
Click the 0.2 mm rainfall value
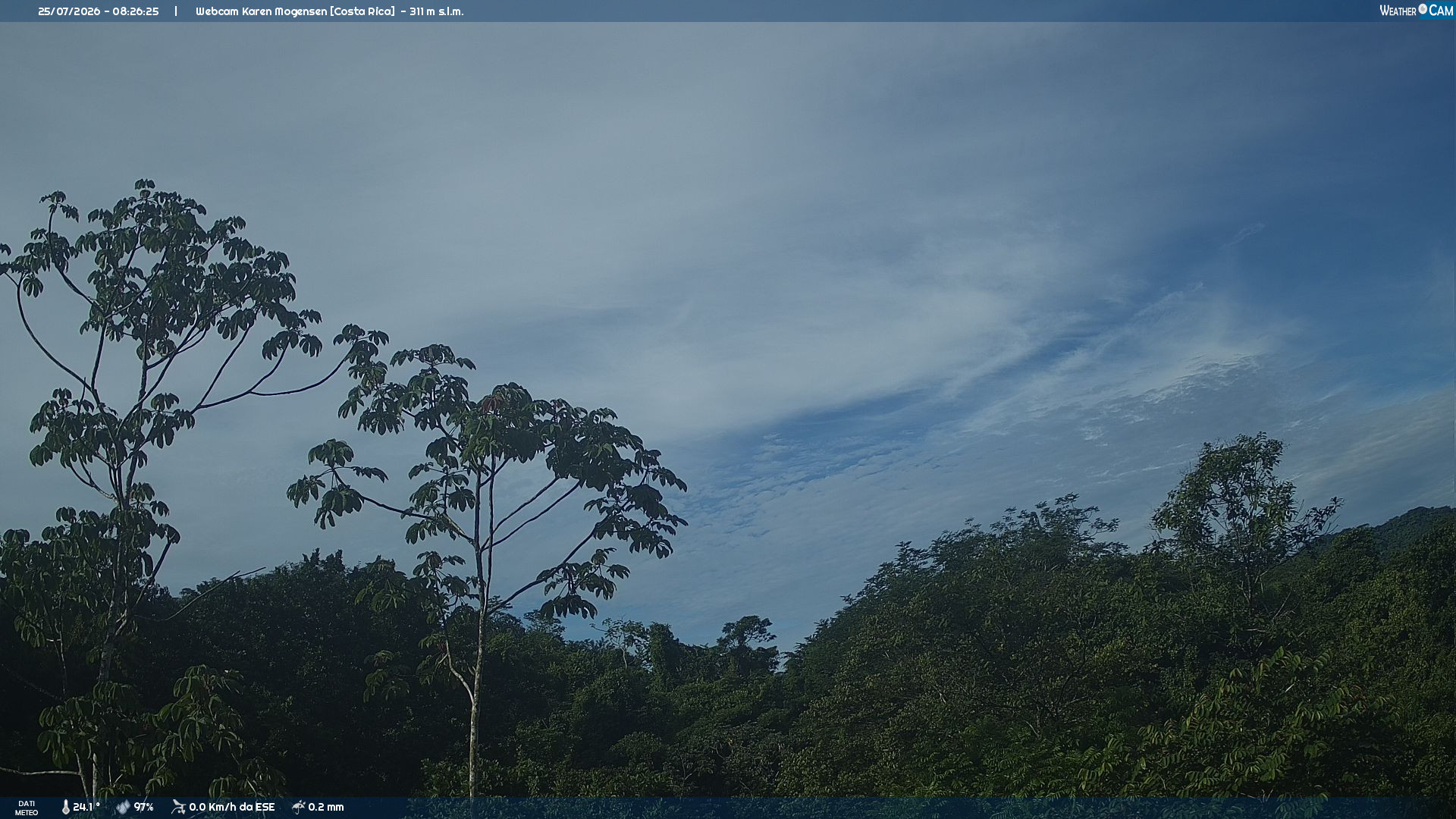(326, 807)
